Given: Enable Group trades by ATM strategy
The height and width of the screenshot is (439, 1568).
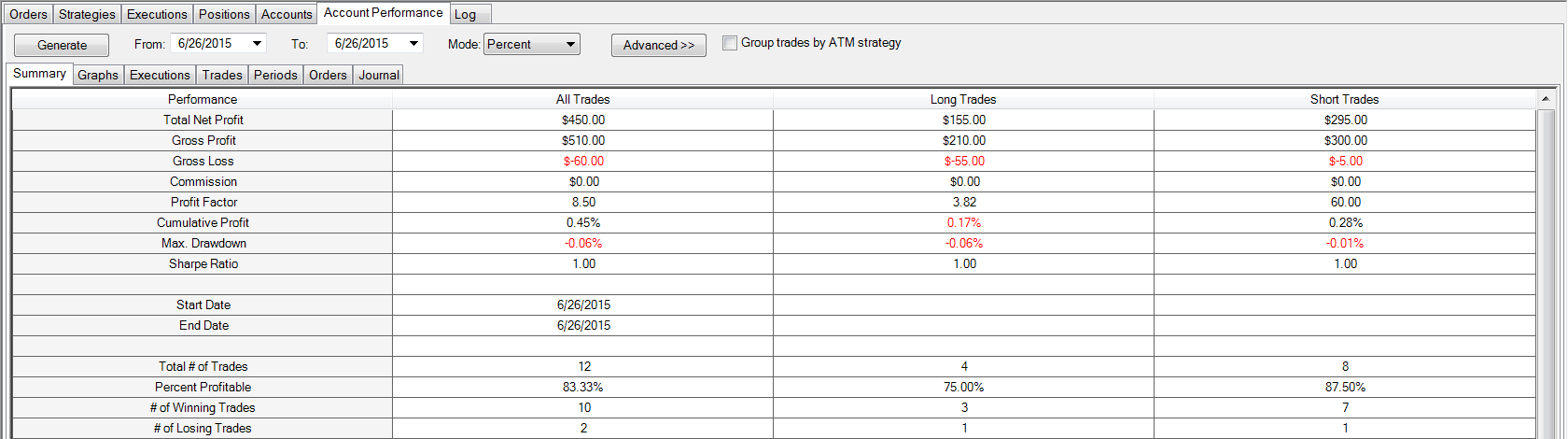Looking at the screenshot, I should click(x=730, y=43).
